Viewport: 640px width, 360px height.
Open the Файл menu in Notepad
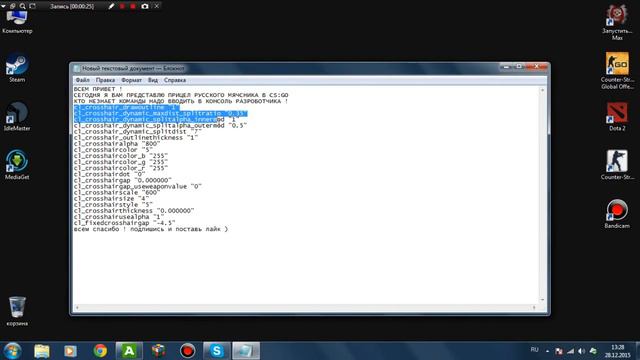[82, 80]
